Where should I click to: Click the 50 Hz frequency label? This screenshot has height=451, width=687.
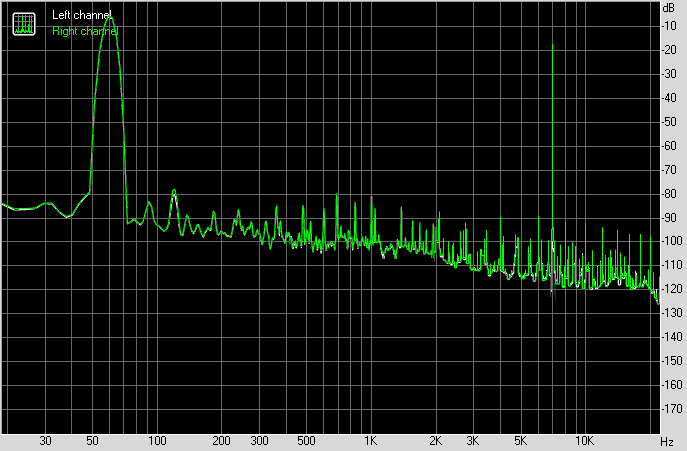point(92,441)
